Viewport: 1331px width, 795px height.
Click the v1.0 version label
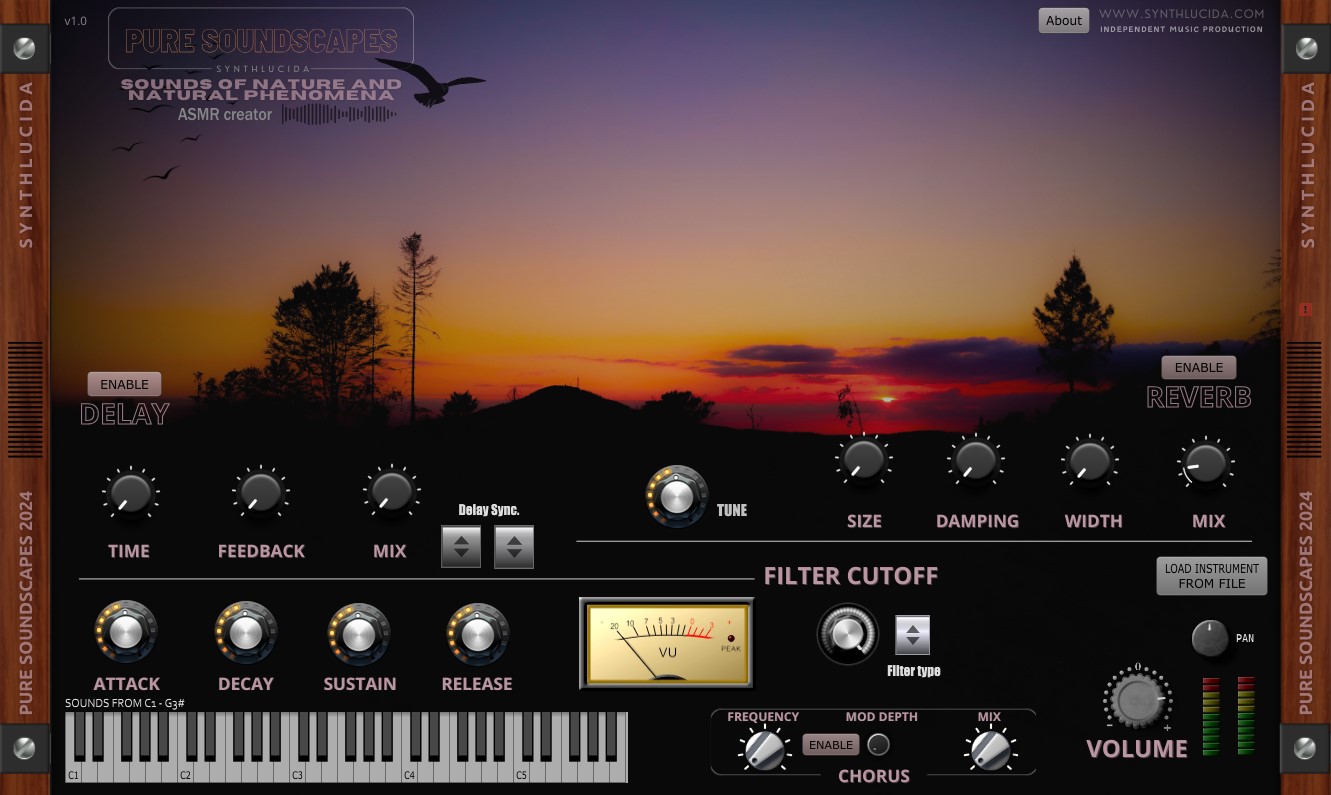75,21
